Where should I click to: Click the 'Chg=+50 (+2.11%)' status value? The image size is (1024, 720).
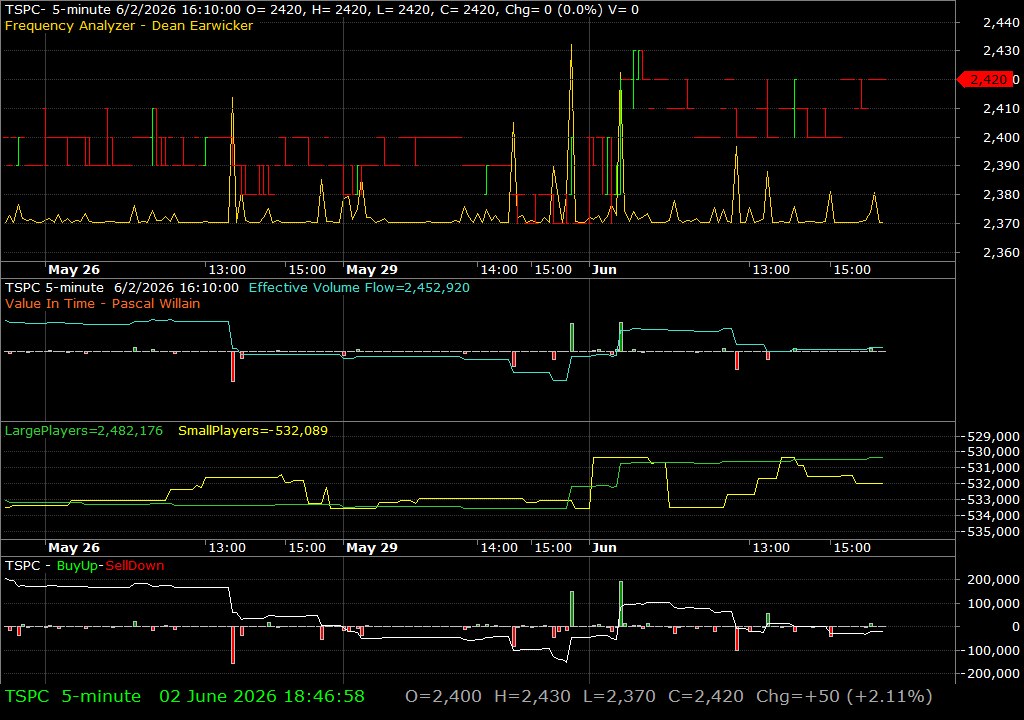click(x=844, y=696)
